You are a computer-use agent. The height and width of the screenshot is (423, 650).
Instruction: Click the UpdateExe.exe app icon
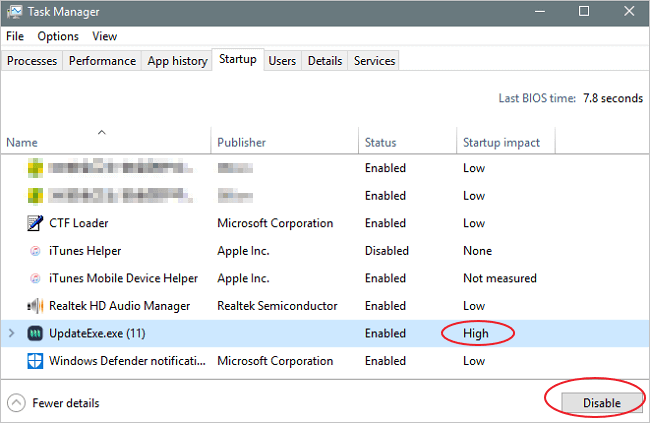[33, 333]
